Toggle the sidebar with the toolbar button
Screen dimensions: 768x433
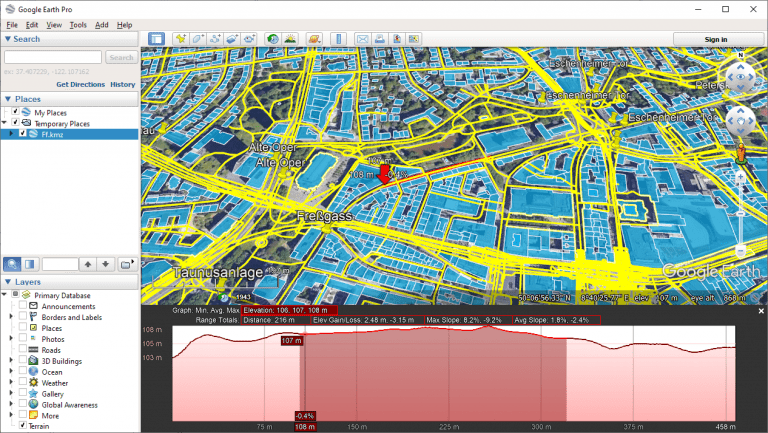[x=156, y=39]
